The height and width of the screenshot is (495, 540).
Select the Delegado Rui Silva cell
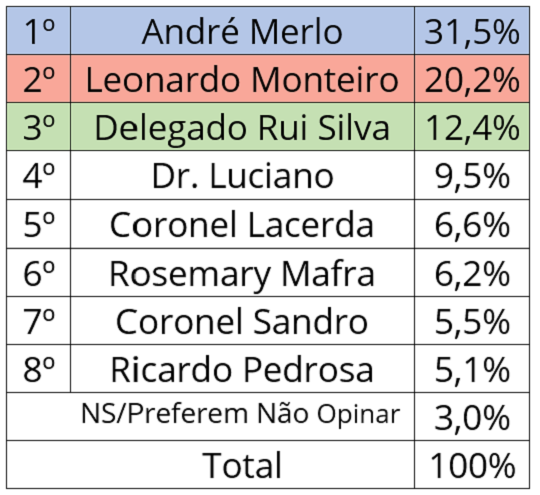point(242,127)
